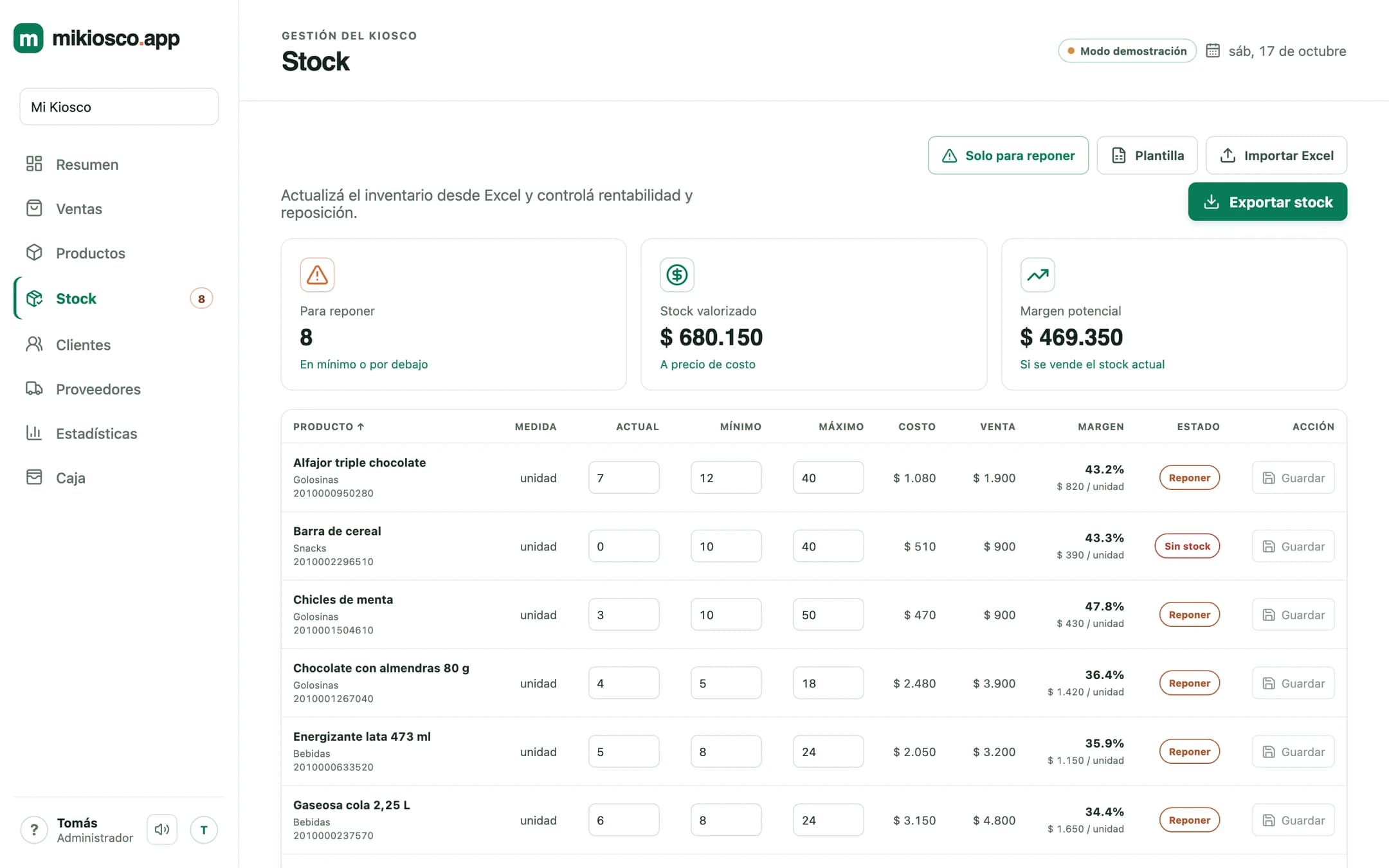Click Guardar for Chocolate con almendras
This screenshot has height=868, width=1389.
pyautogui.click(x=1293, y=683)
